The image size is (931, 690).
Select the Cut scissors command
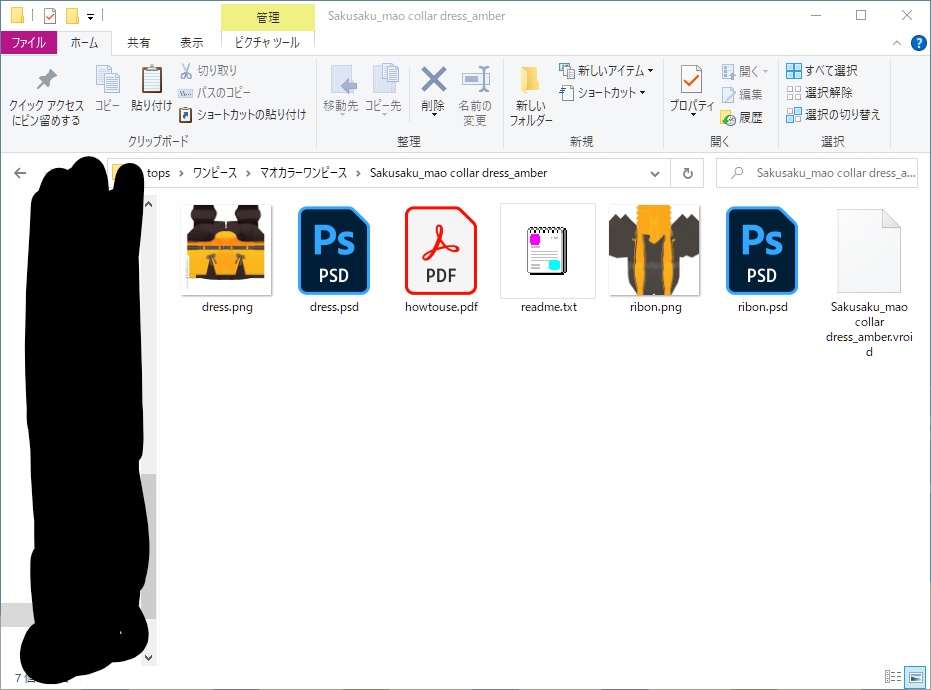pos(208,71)
